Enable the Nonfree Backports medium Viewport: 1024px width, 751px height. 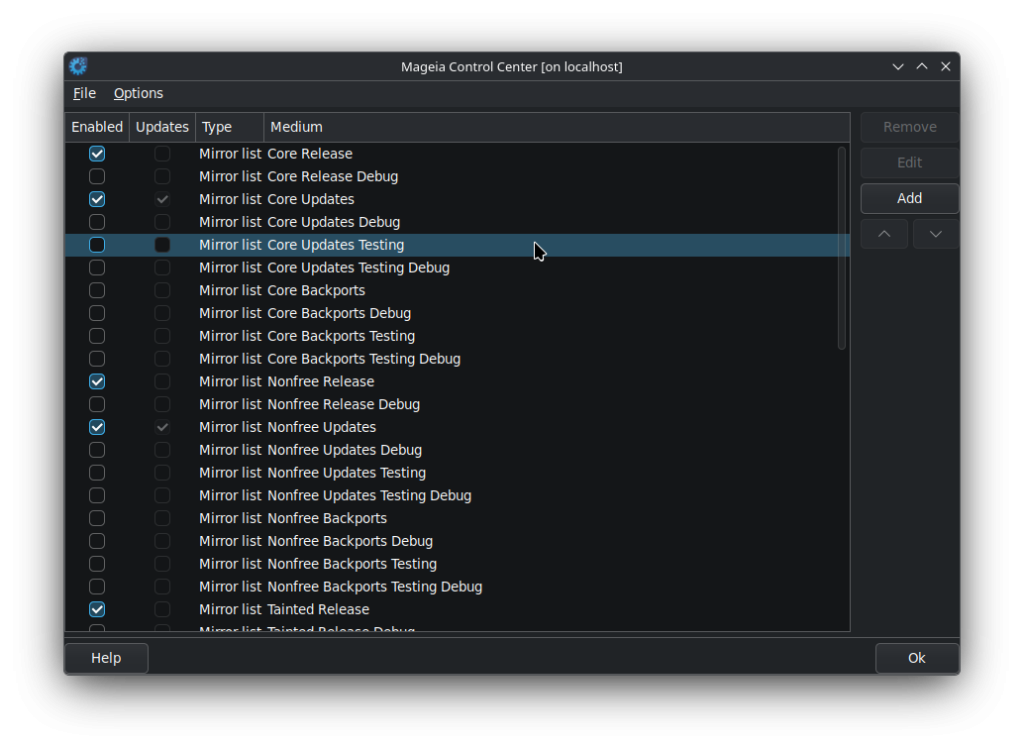pos(97,519)
